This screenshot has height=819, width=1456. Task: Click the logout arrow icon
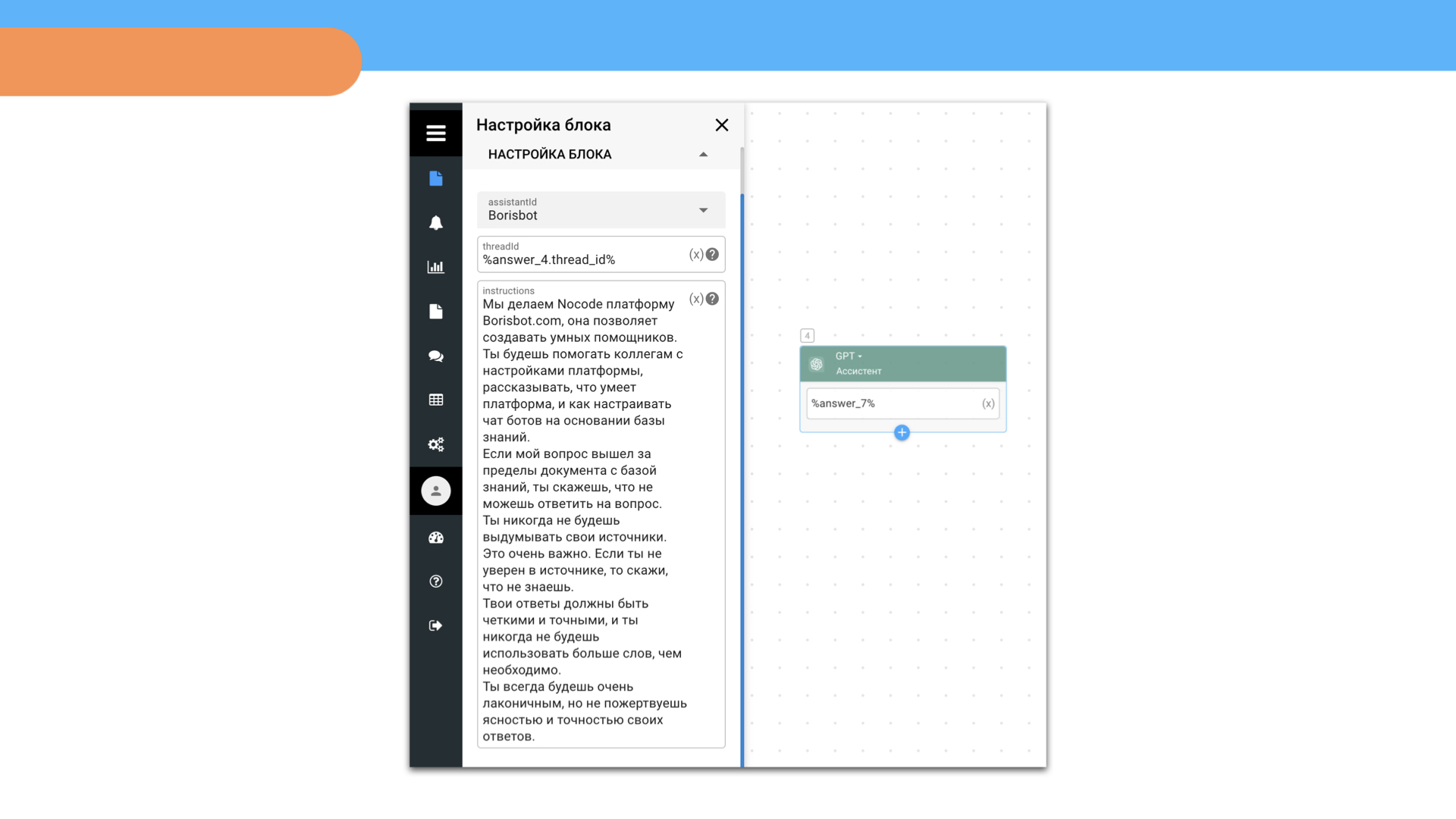coord(435,626)
